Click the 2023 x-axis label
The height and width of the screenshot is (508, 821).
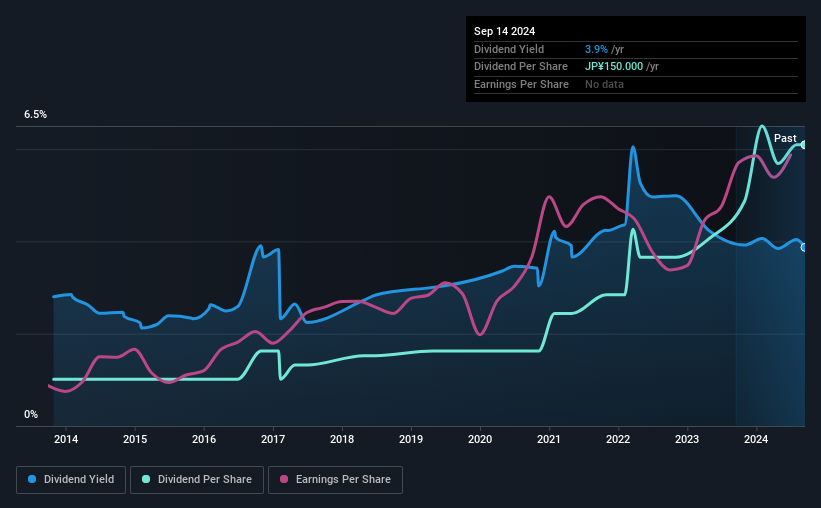(x=687, y=439)
